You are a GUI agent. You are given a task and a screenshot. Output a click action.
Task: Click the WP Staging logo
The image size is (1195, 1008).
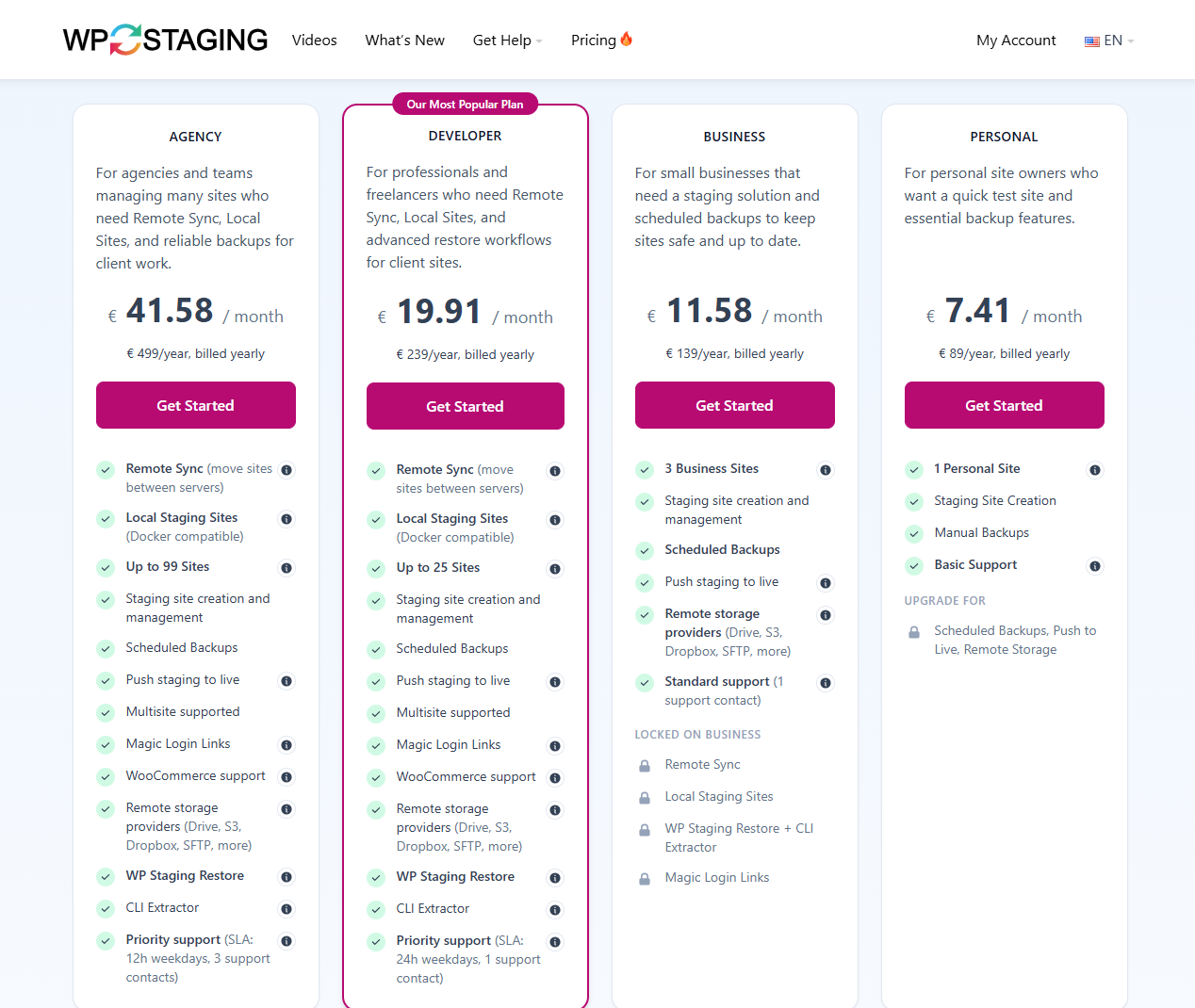165,40
